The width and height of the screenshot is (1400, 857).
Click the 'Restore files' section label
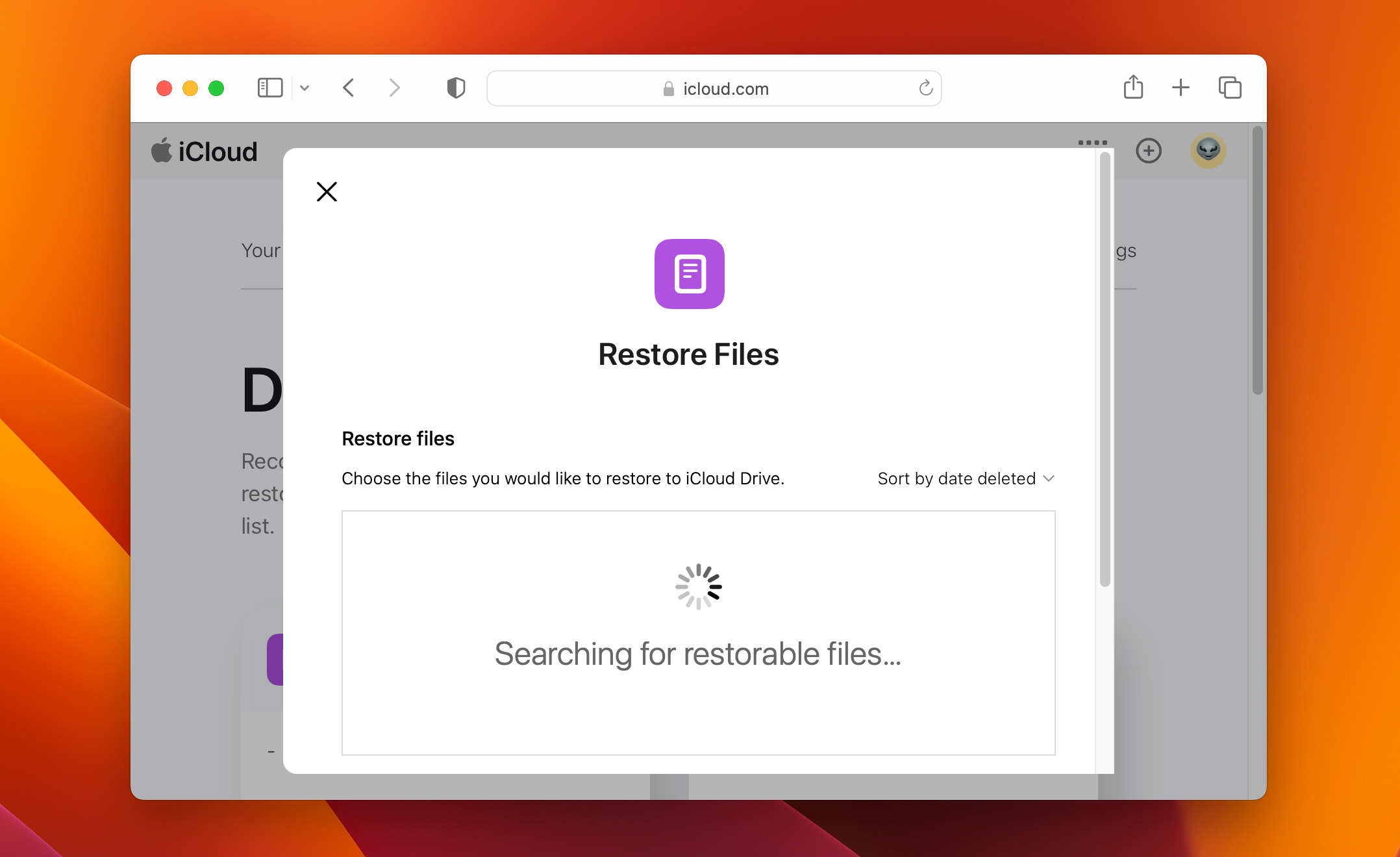pyautogui.click(x=398, y=439)
